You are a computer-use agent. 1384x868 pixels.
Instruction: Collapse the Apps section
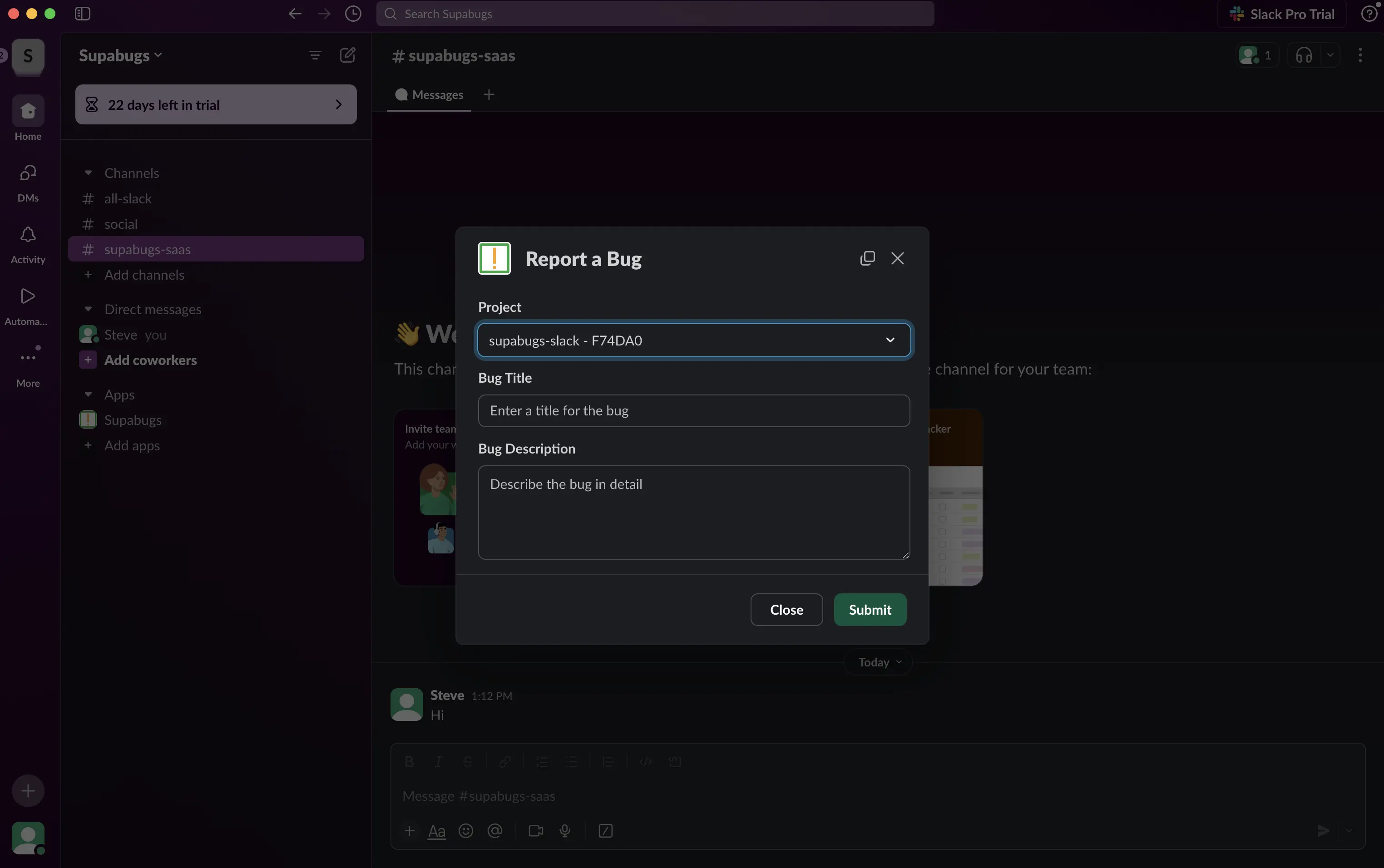coord(89,395)
